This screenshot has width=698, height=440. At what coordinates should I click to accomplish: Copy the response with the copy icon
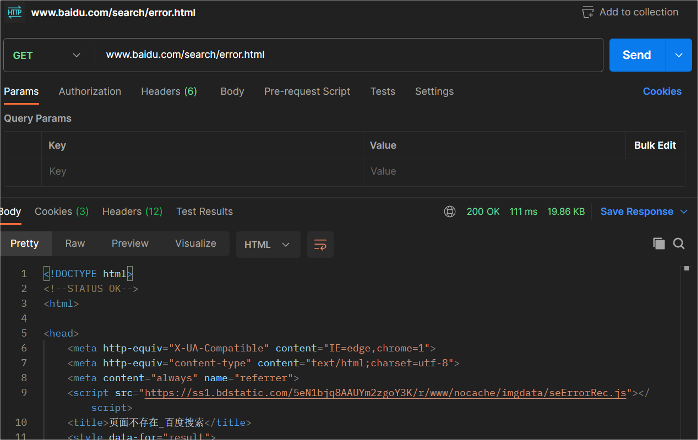(659, 244)
